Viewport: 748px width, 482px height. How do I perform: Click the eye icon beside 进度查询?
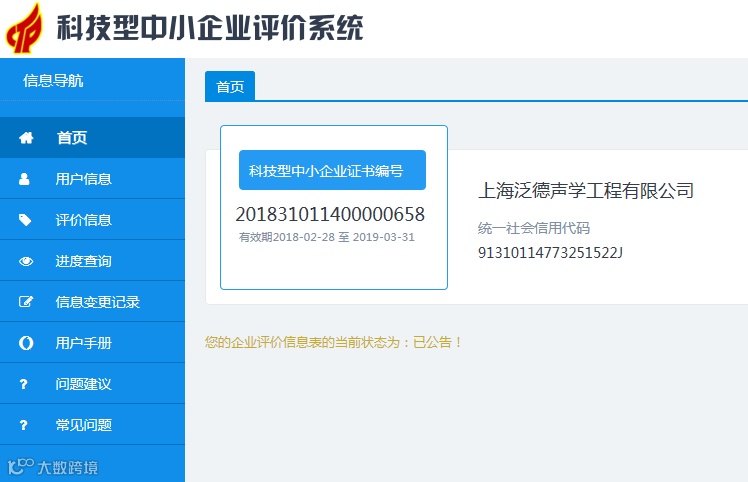26,261
